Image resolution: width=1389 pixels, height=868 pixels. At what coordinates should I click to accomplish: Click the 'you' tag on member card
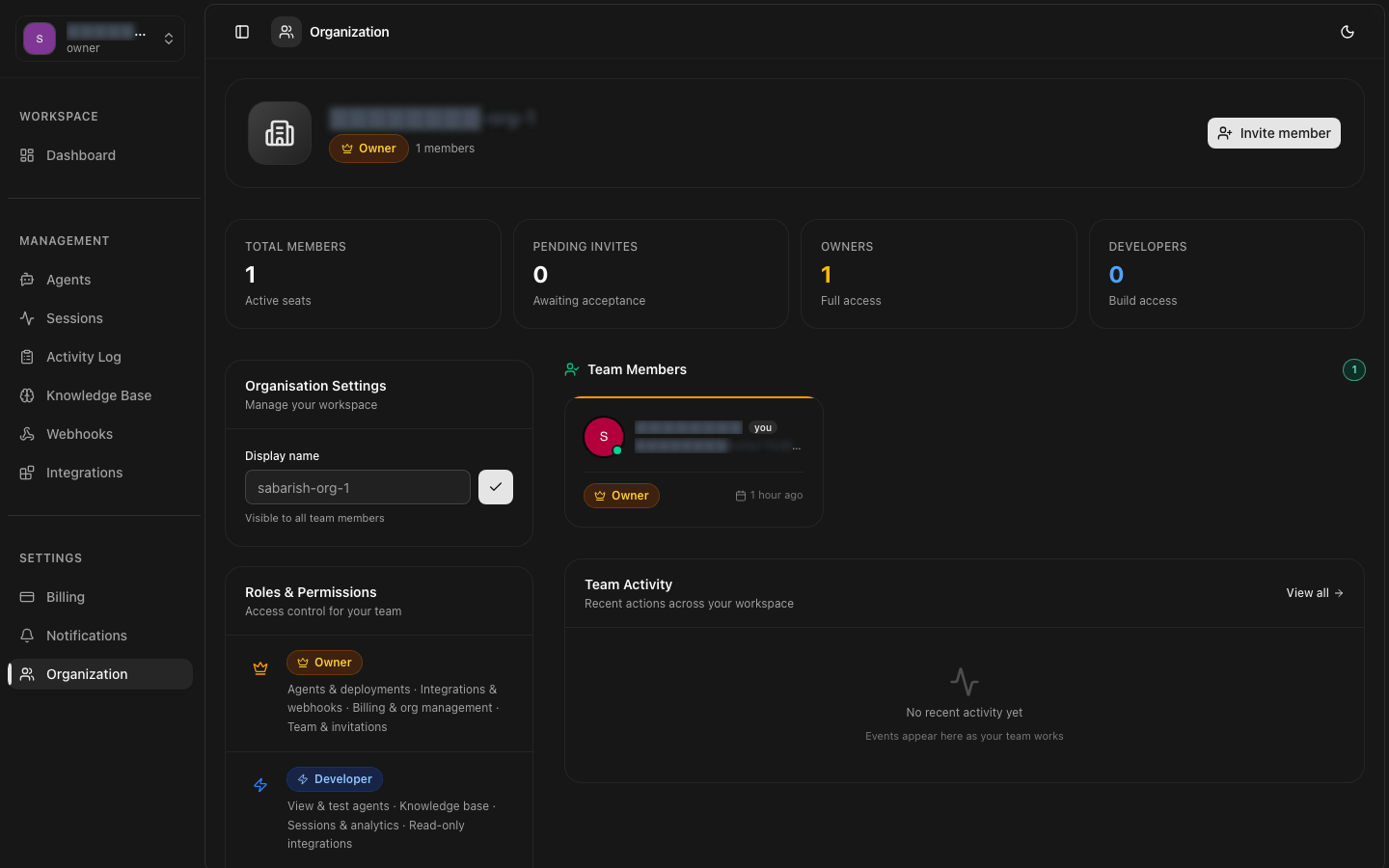pyautogui.click(x=763, y=427)
